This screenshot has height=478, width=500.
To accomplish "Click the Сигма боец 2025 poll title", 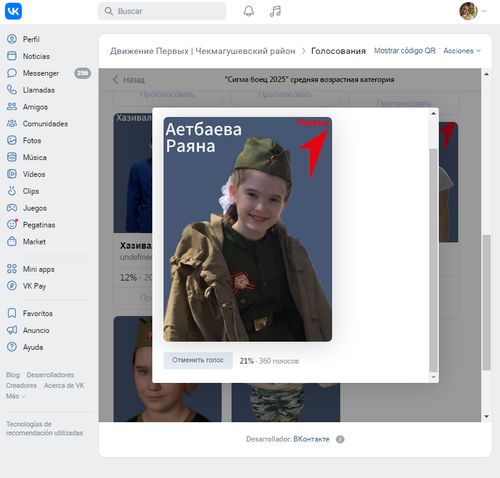I will (x=310, y=79).
